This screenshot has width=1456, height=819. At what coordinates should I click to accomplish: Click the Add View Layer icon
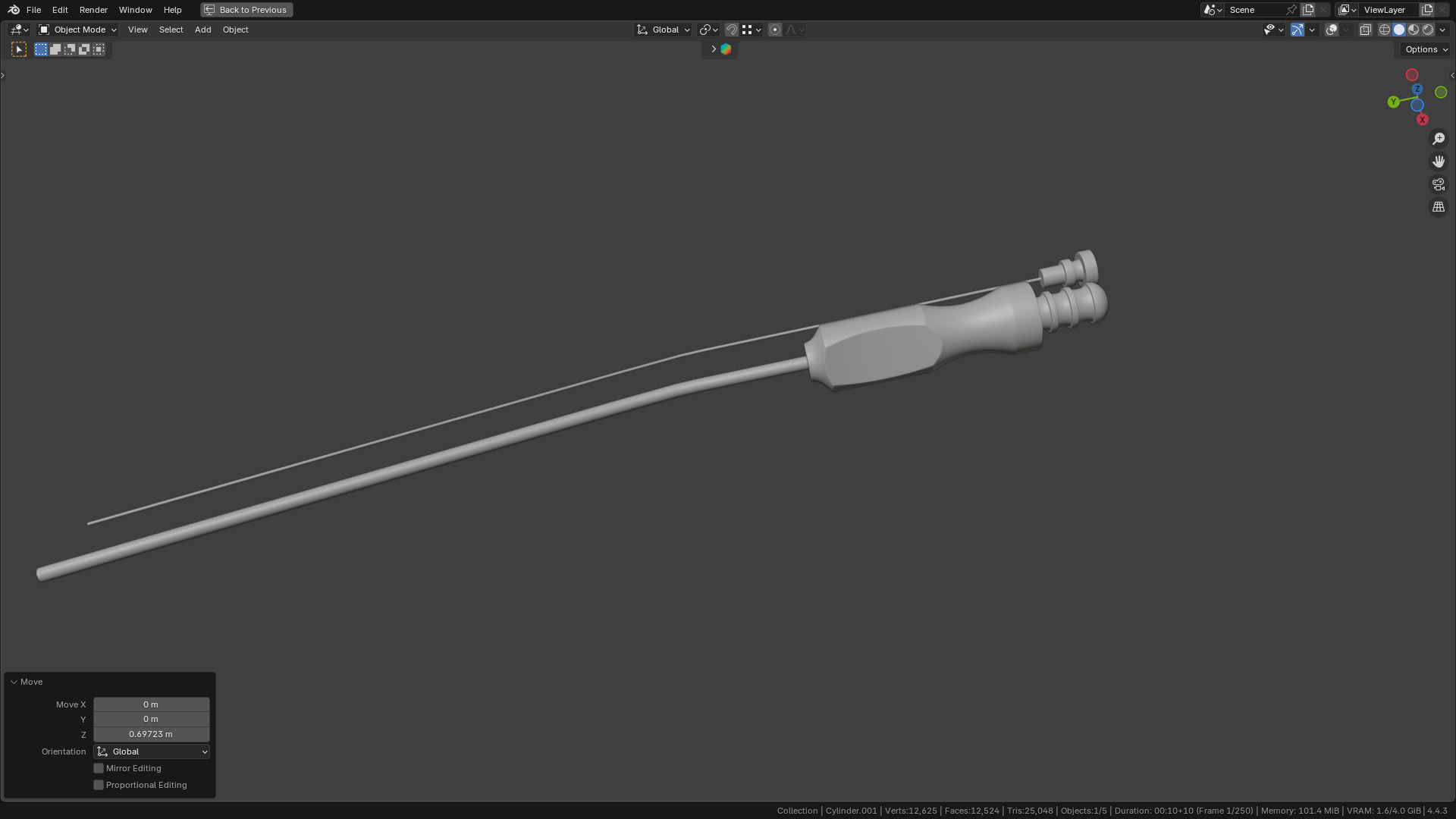1427,10
